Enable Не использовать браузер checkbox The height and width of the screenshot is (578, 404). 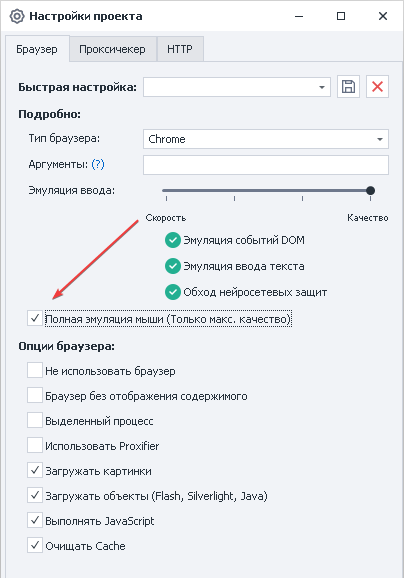pos(35,370)
